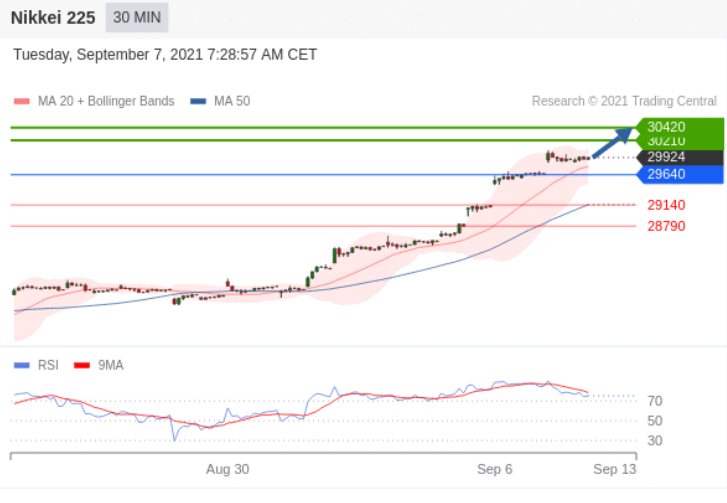Click the RSI legend line icon
The width and height of the screenshot is (727, 503).
21,365
